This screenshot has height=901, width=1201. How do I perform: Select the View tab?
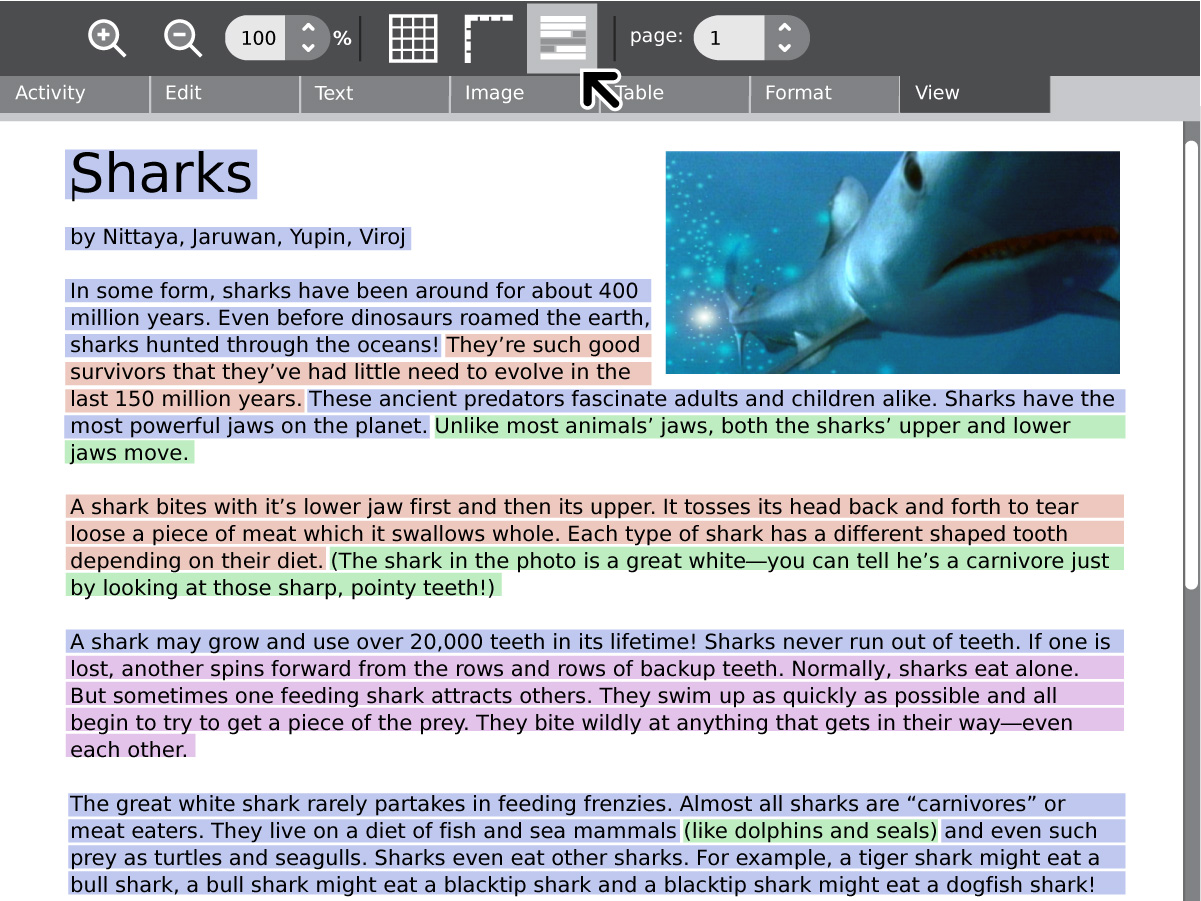point(974,94)
